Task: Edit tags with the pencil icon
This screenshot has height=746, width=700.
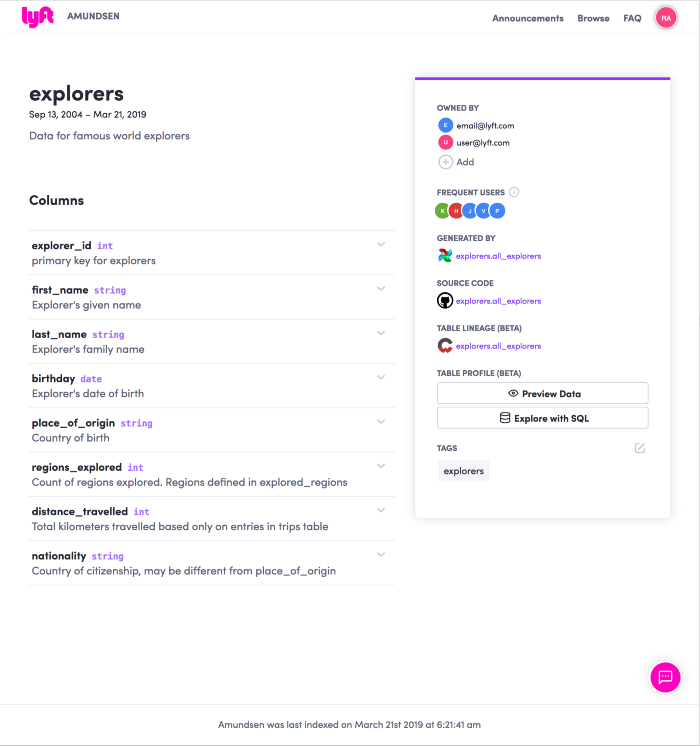Action: (640, 448)
